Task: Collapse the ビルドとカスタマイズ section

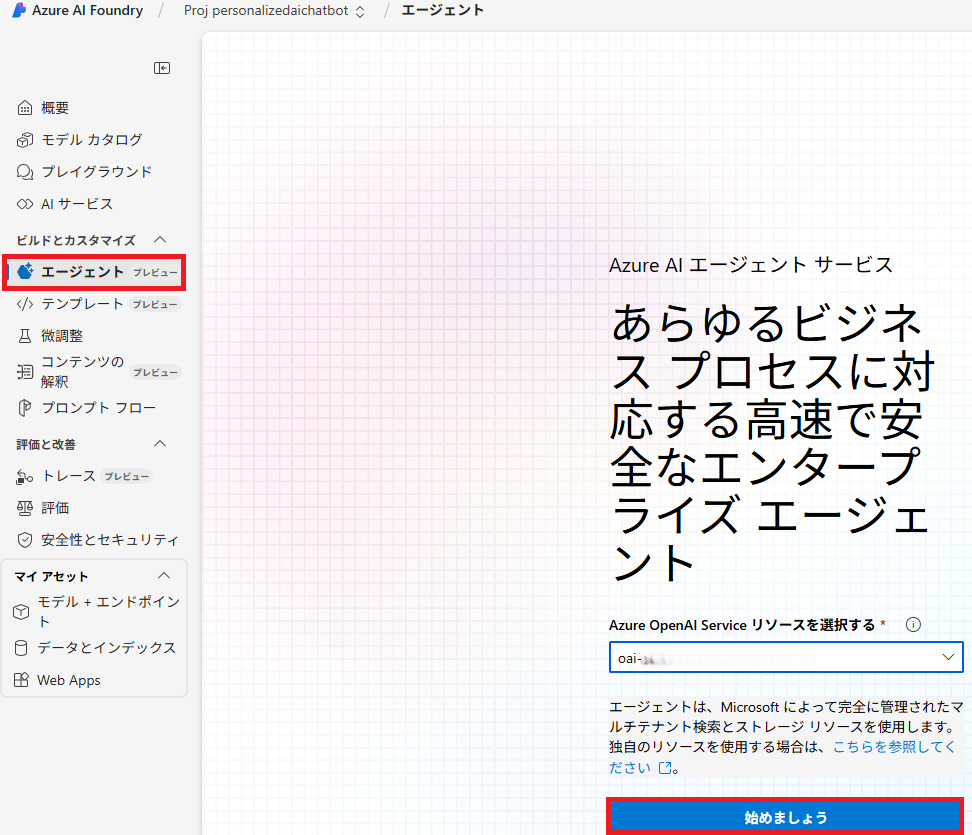Action: pyautogui.click(x=160, y=240)
